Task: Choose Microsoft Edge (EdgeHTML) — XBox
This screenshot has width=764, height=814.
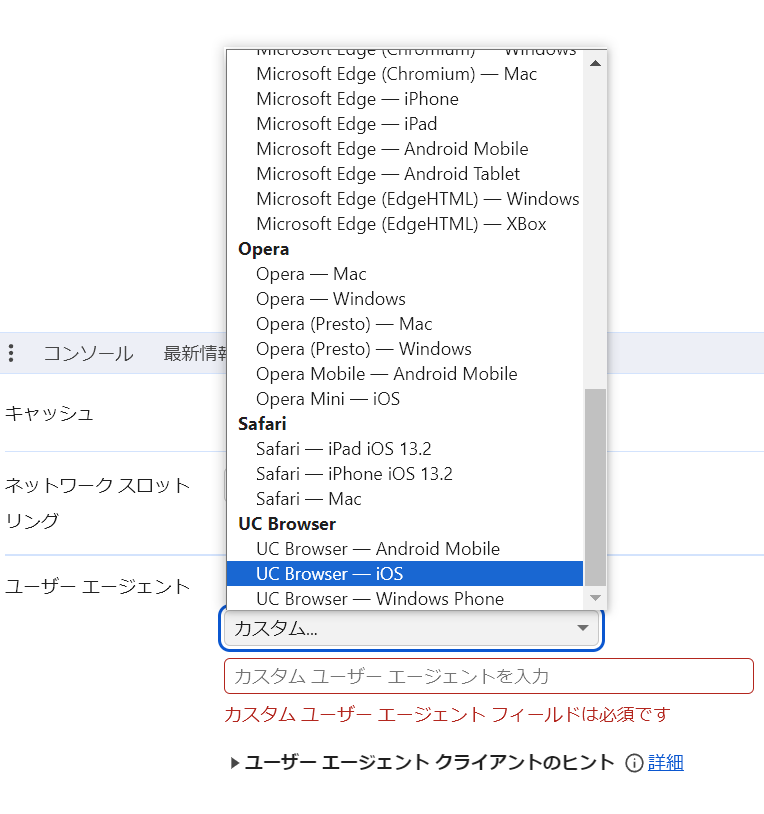Action: point(401,224)
